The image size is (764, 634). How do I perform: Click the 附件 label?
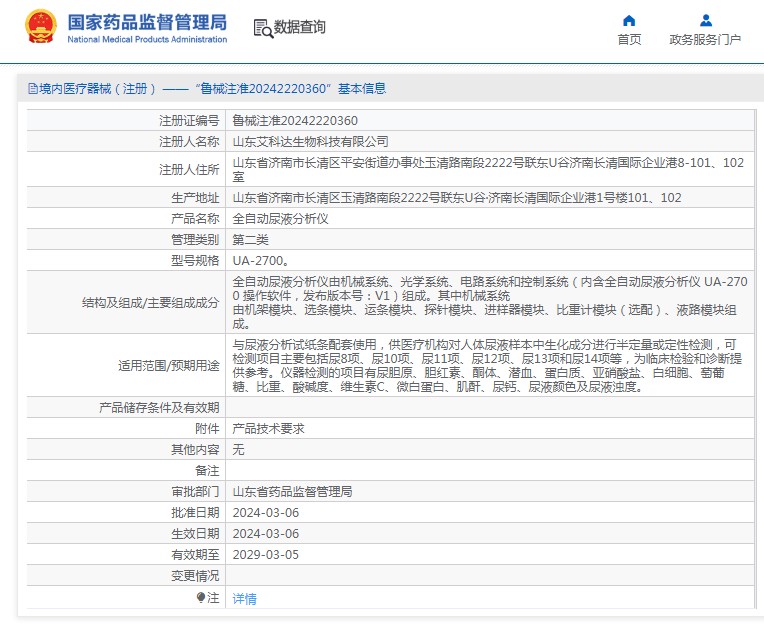pyautogui.click(x=207, y=428)
